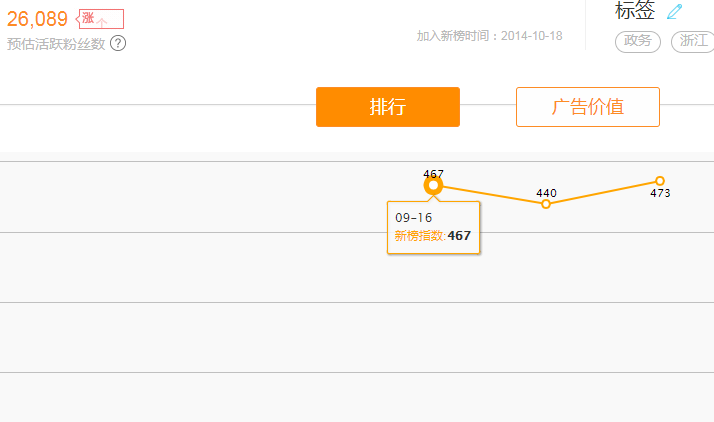Select the 政务 tag
The height and width of the screenshot is (422, 714).
coord(637,41)
